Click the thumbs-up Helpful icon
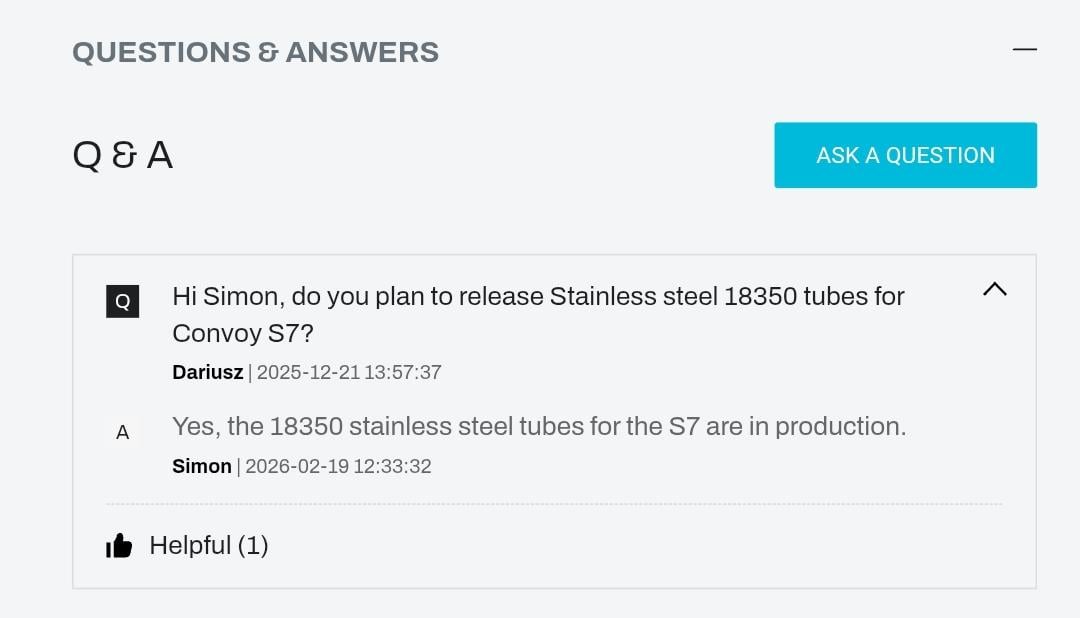 coord(119,545)
